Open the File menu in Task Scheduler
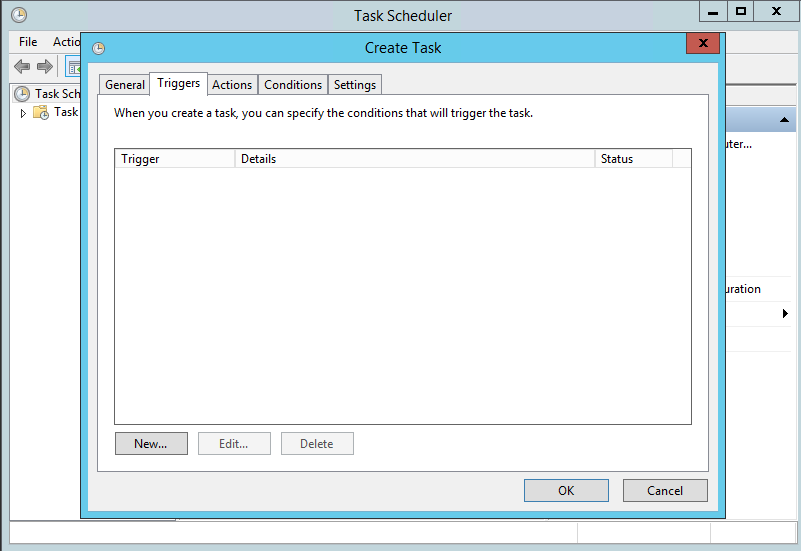The height and width of the screenshot is (551, 801). point(28,42)
